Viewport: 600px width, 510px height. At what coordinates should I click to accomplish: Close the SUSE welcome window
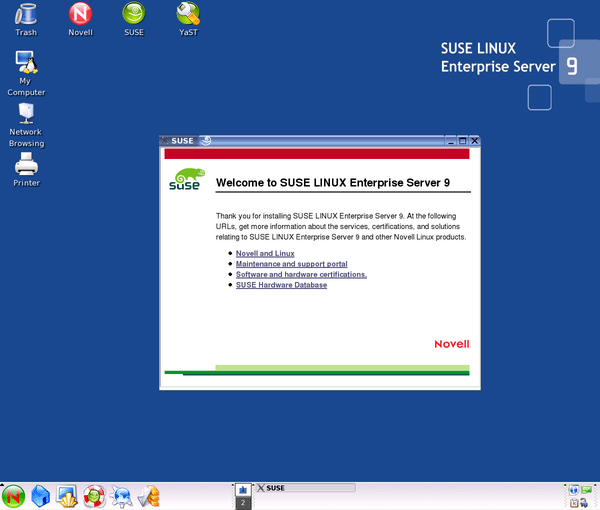pos(474,141)
